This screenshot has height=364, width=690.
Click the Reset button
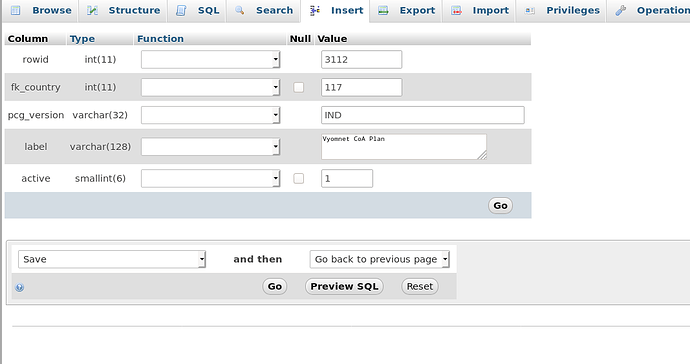click(420, 287)
